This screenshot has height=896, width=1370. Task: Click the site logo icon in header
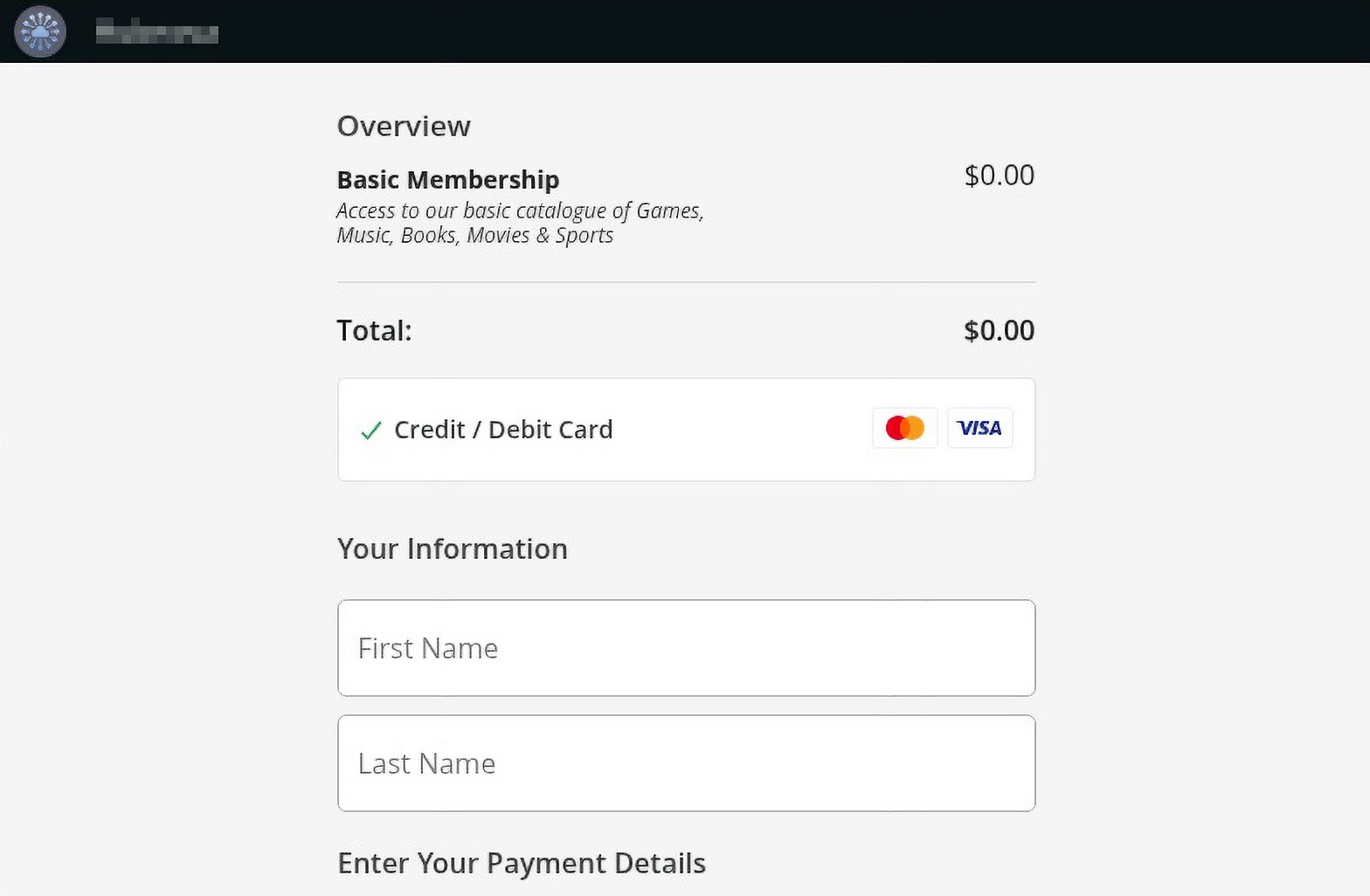coord(40,31)
